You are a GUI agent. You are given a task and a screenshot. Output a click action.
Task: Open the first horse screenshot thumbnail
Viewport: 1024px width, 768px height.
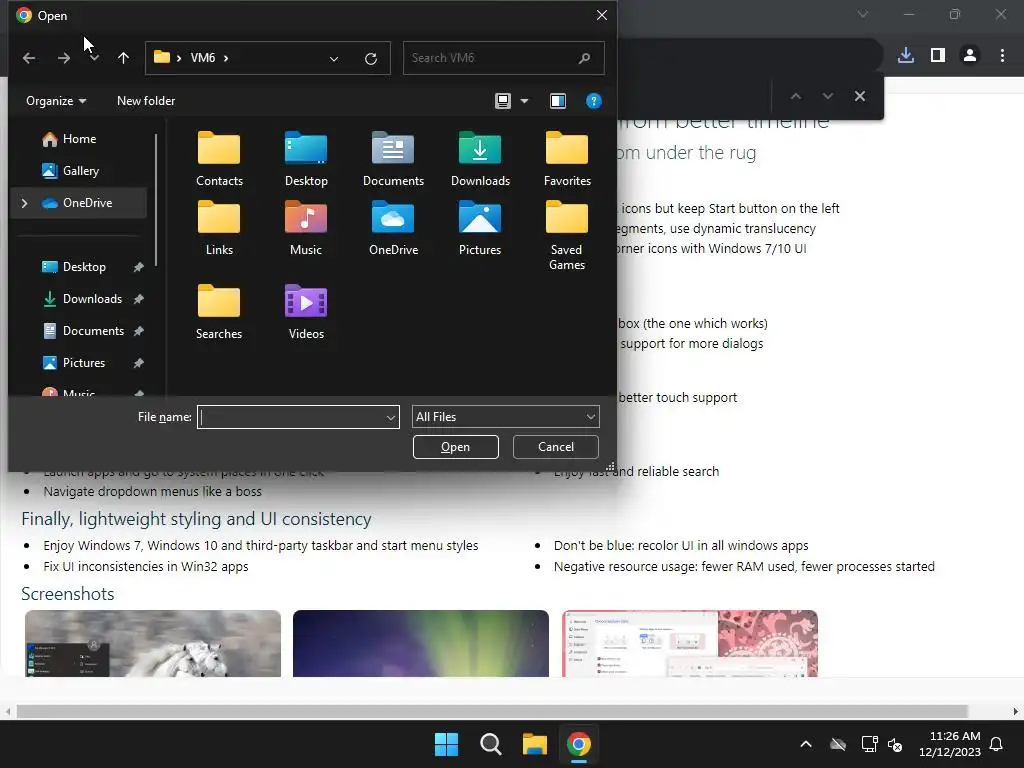(153, 643)
